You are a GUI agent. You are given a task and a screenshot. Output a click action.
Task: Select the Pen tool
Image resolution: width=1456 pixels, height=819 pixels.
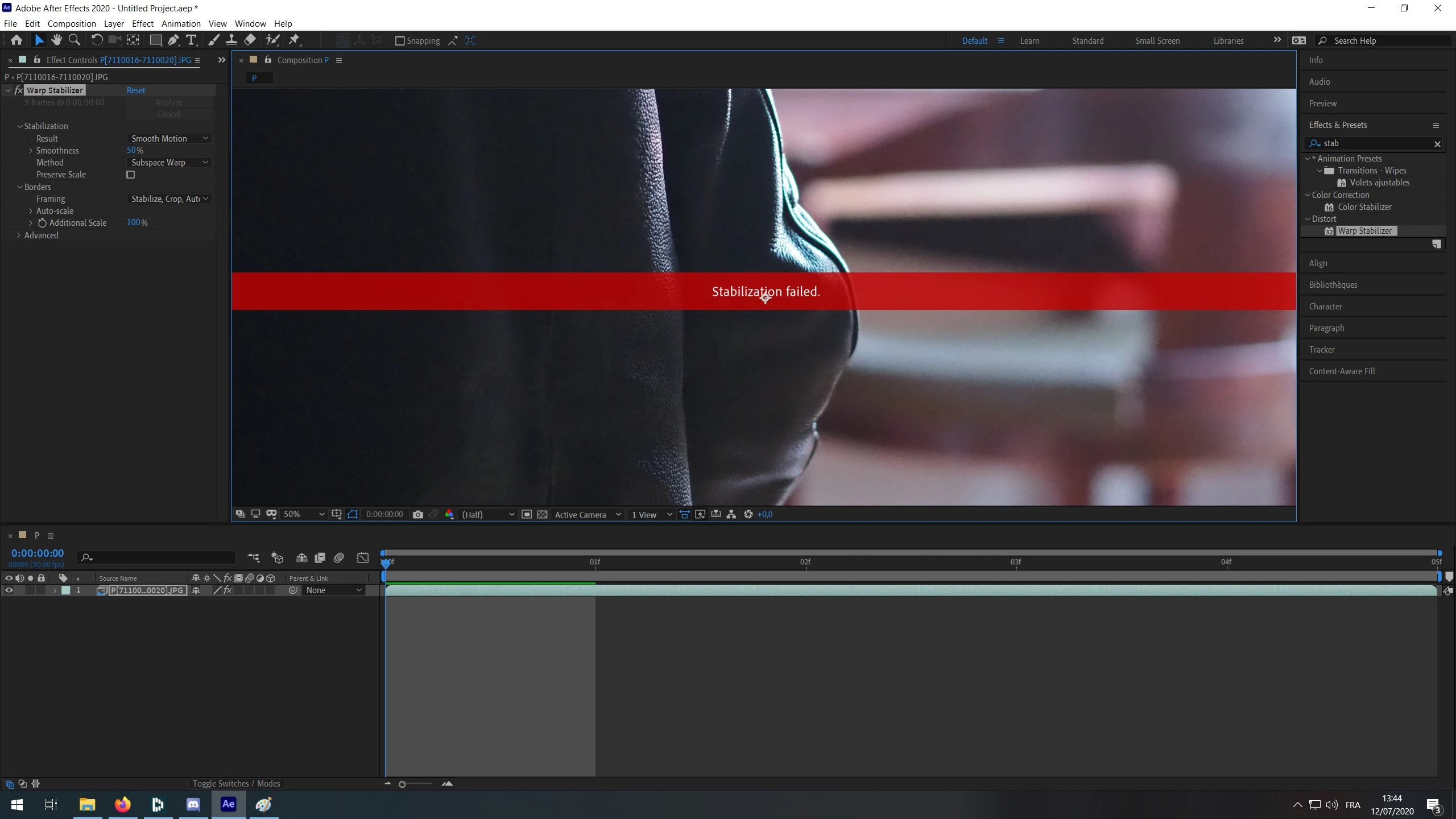click(173, 40)
